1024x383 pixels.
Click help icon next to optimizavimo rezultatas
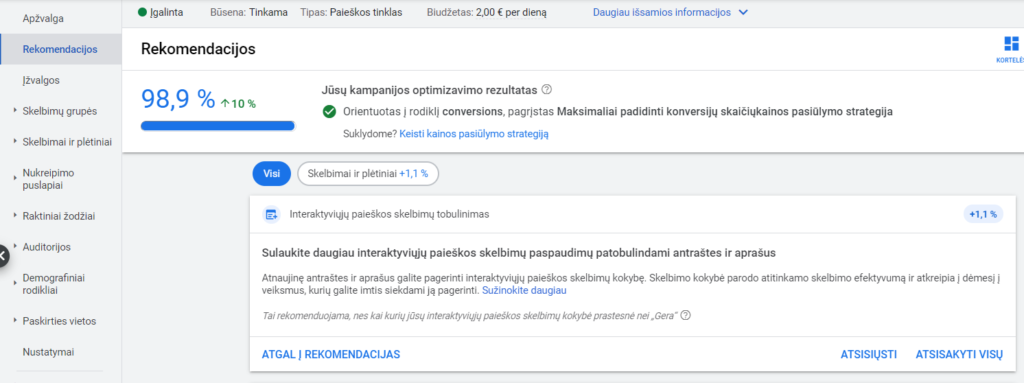pos(547,90)
